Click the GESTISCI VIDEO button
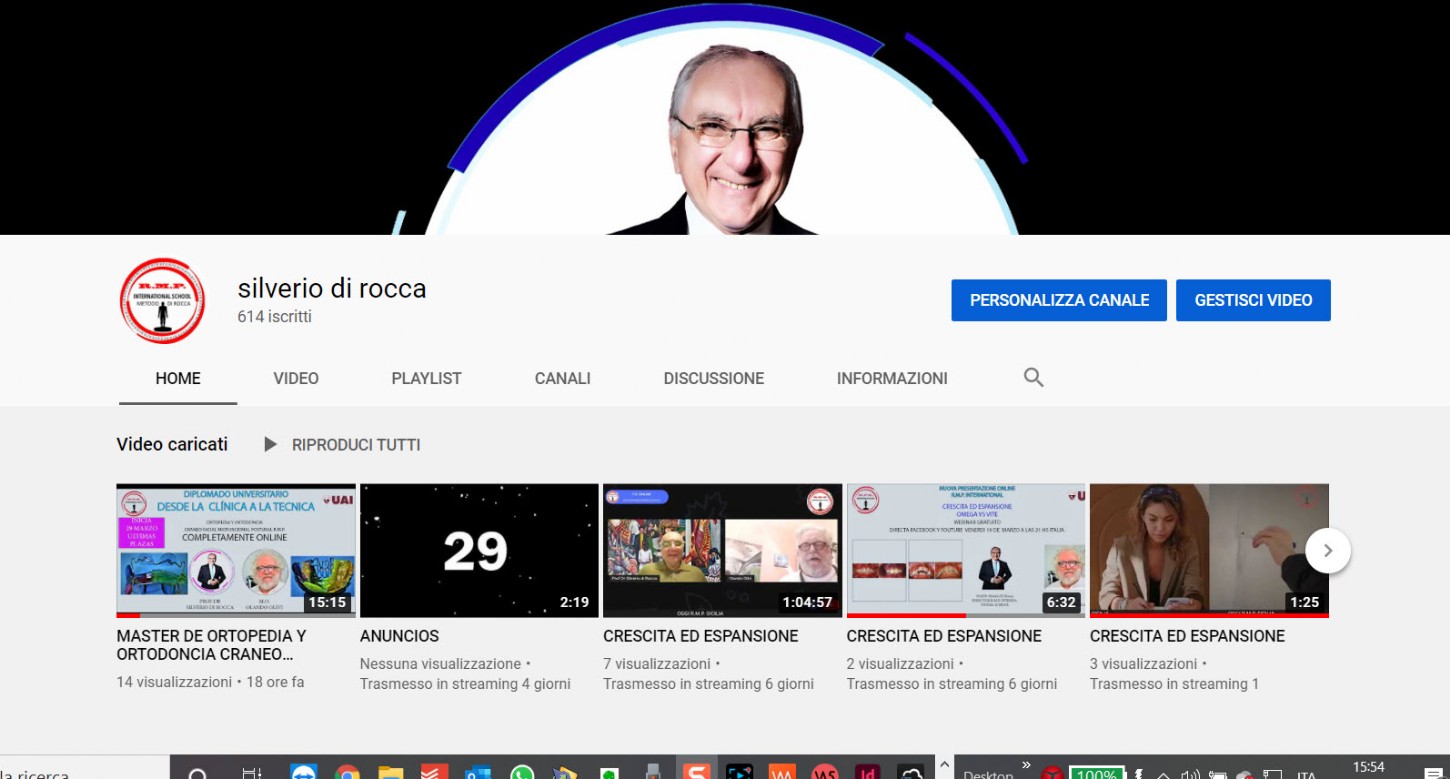Image resolution: width=1450 pixels, height=779 pixels. coord(1253,300)
